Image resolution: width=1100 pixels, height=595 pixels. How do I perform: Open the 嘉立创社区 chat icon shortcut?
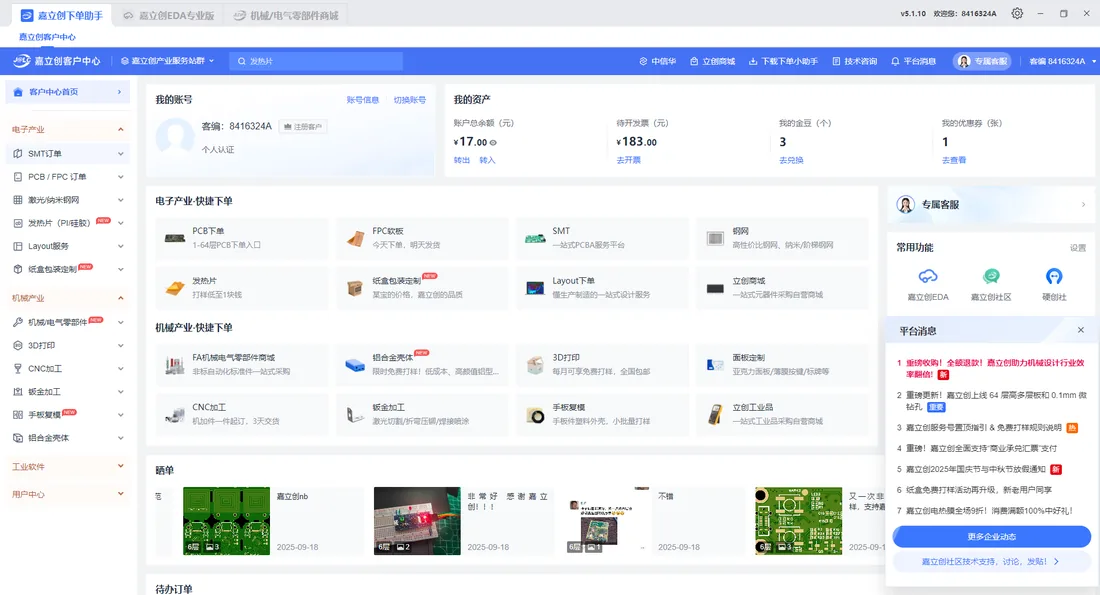point(991,276)
